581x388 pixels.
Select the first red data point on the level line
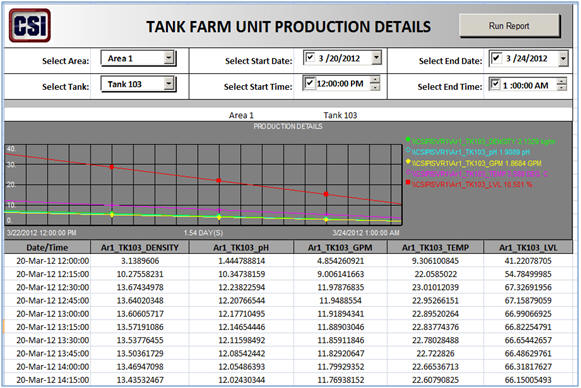(x=112, y=167)
